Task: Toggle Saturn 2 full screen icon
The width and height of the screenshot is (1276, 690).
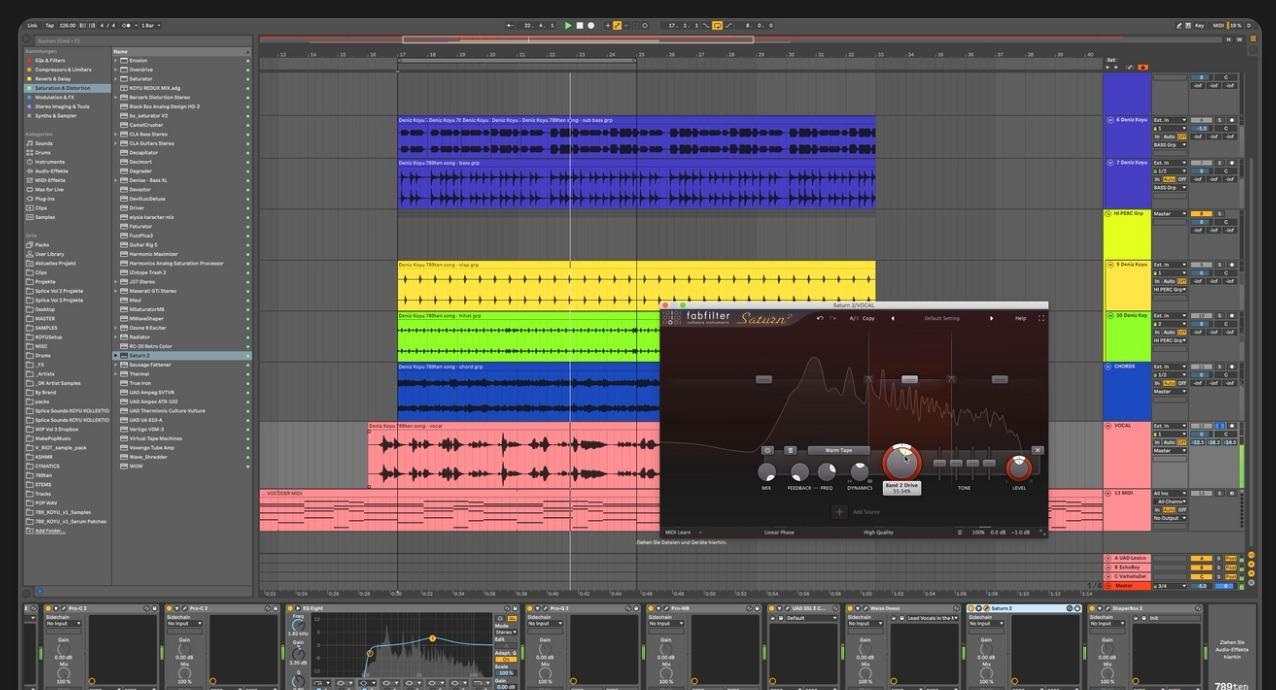Action: pos(1041,318)
